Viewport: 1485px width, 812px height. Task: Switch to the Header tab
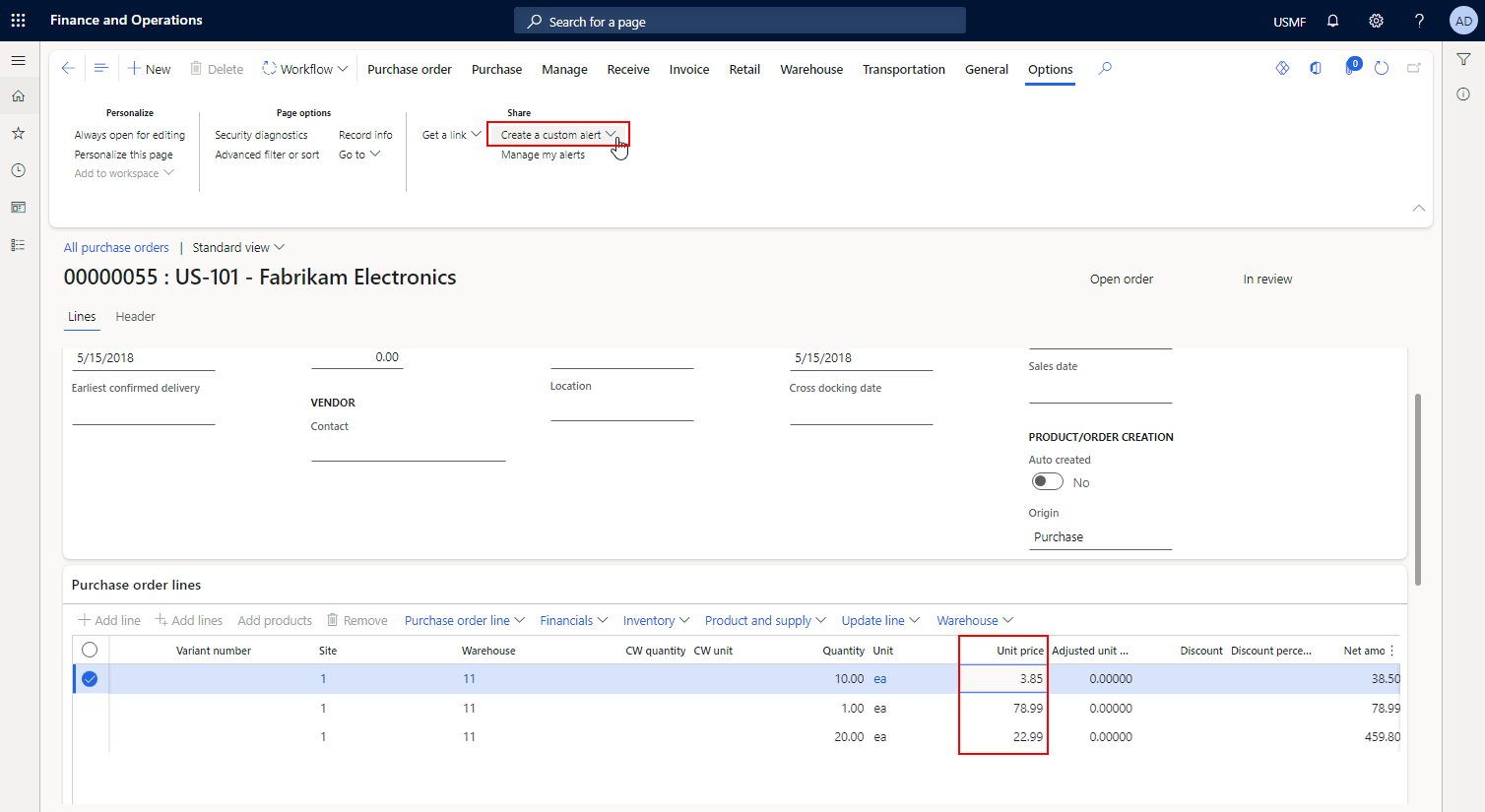coord(135,316)
